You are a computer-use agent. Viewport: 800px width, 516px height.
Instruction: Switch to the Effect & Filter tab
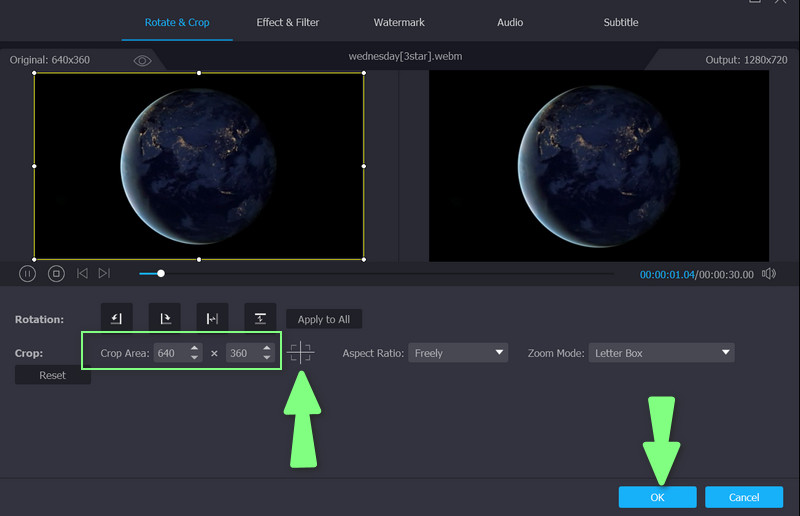[x=288, y=22]
